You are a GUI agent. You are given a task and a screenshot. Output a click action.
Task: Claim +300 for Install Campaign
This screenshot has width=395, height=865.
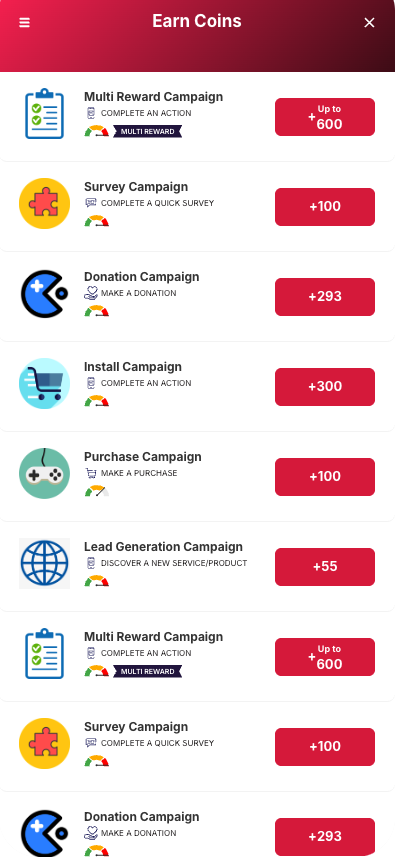pos(325,387)
